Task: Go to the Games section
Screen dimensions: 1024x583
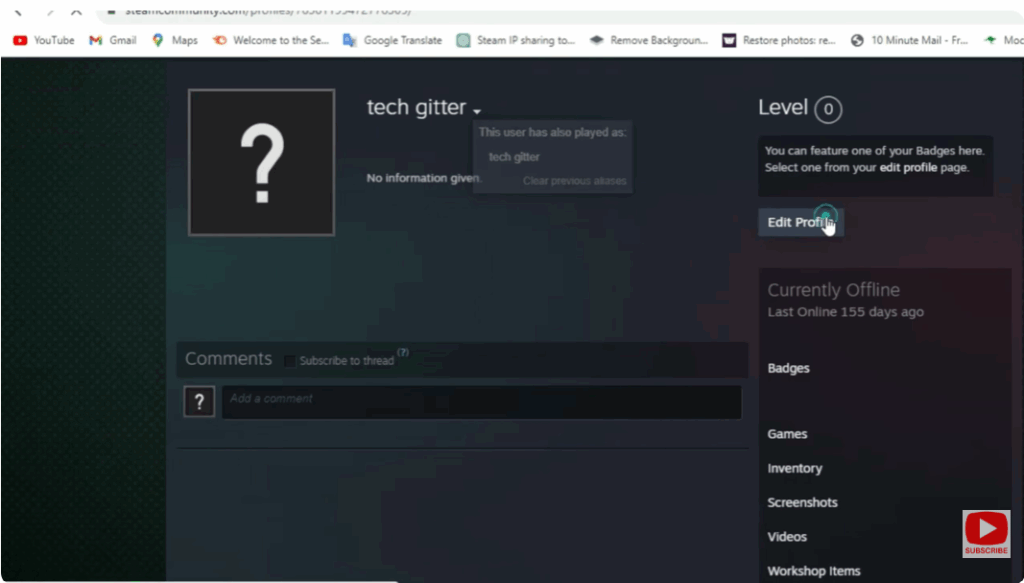Action: point(787,434)
